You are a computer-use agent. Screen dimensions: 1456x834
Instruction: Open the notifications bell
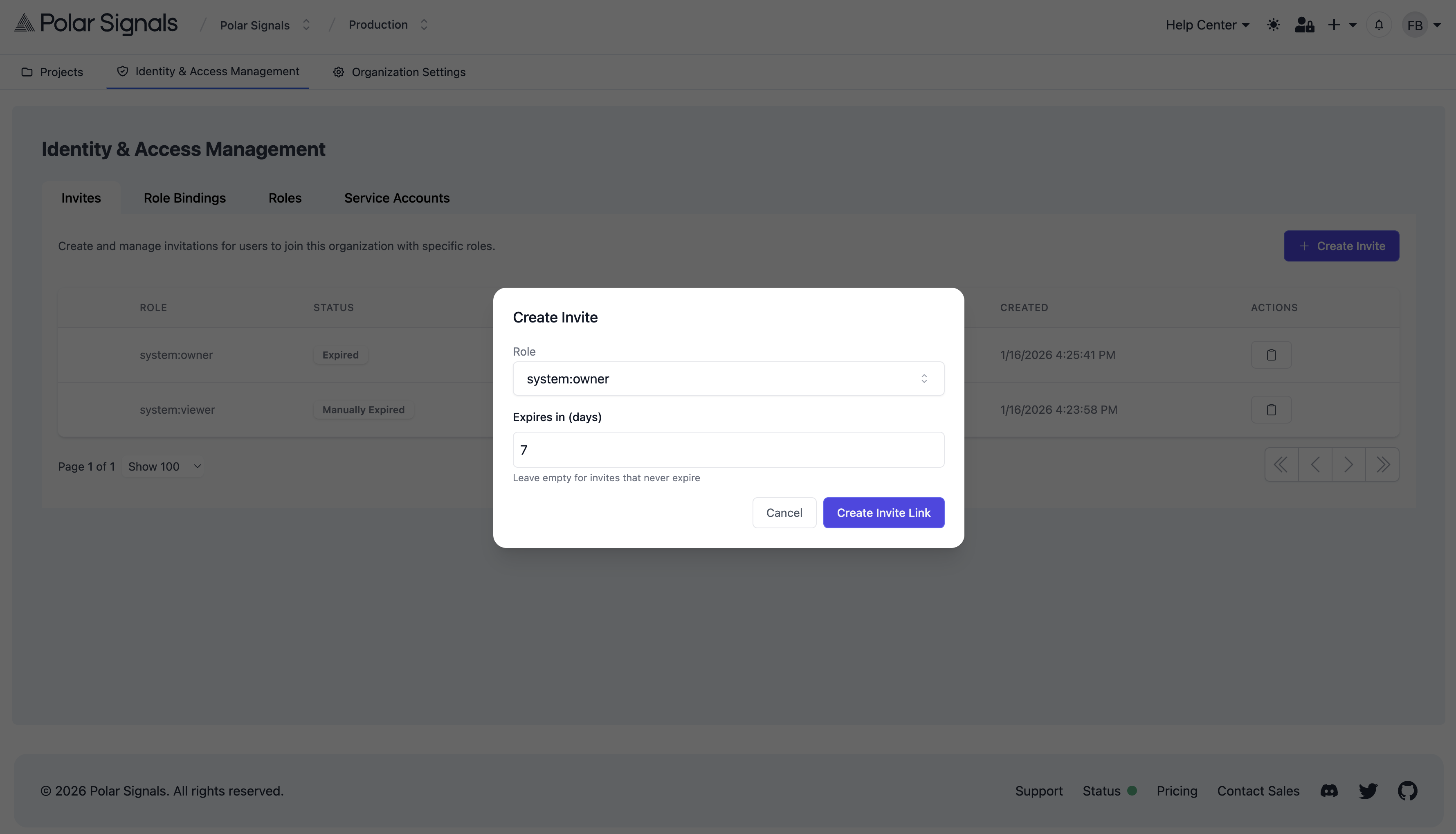tap(1379, 25)
